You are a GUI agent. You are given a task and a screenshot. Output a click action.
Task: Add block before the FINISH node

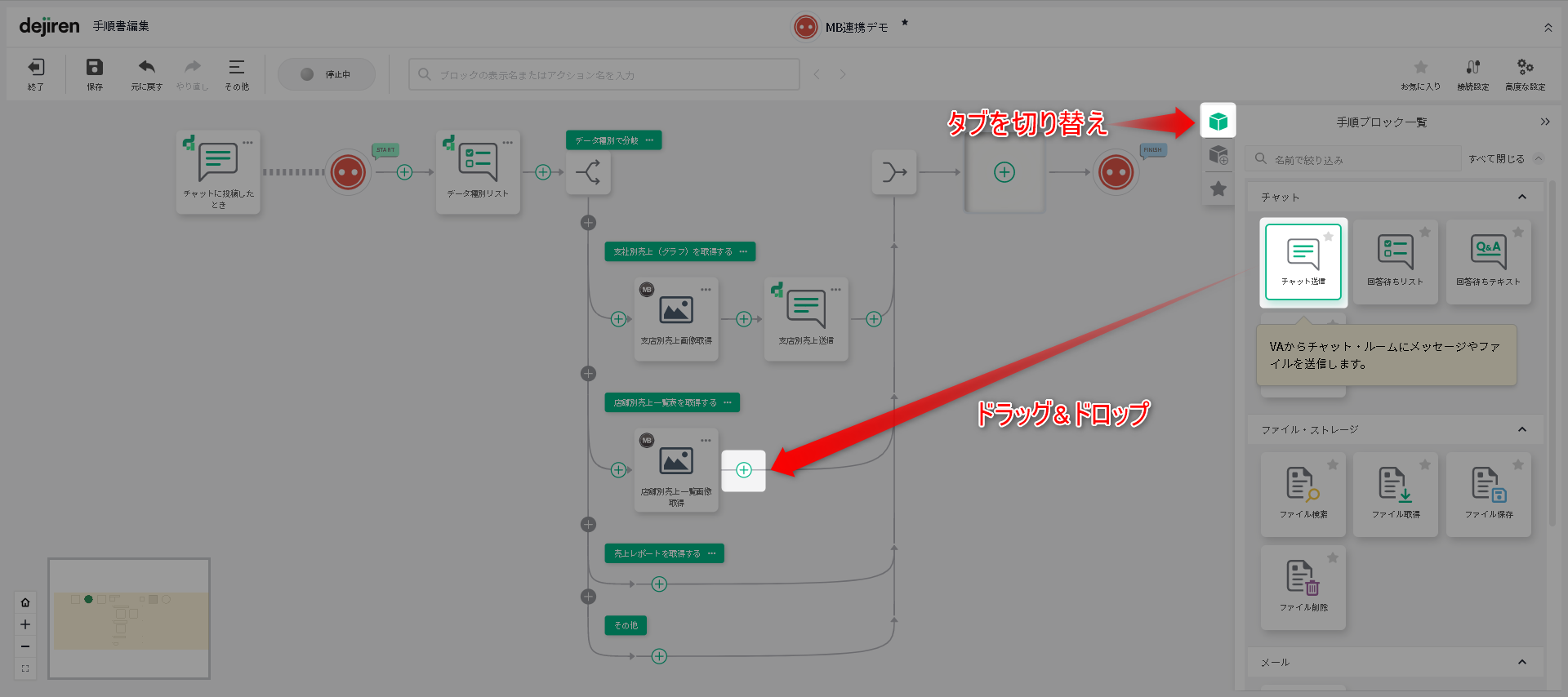[1004, 172]
